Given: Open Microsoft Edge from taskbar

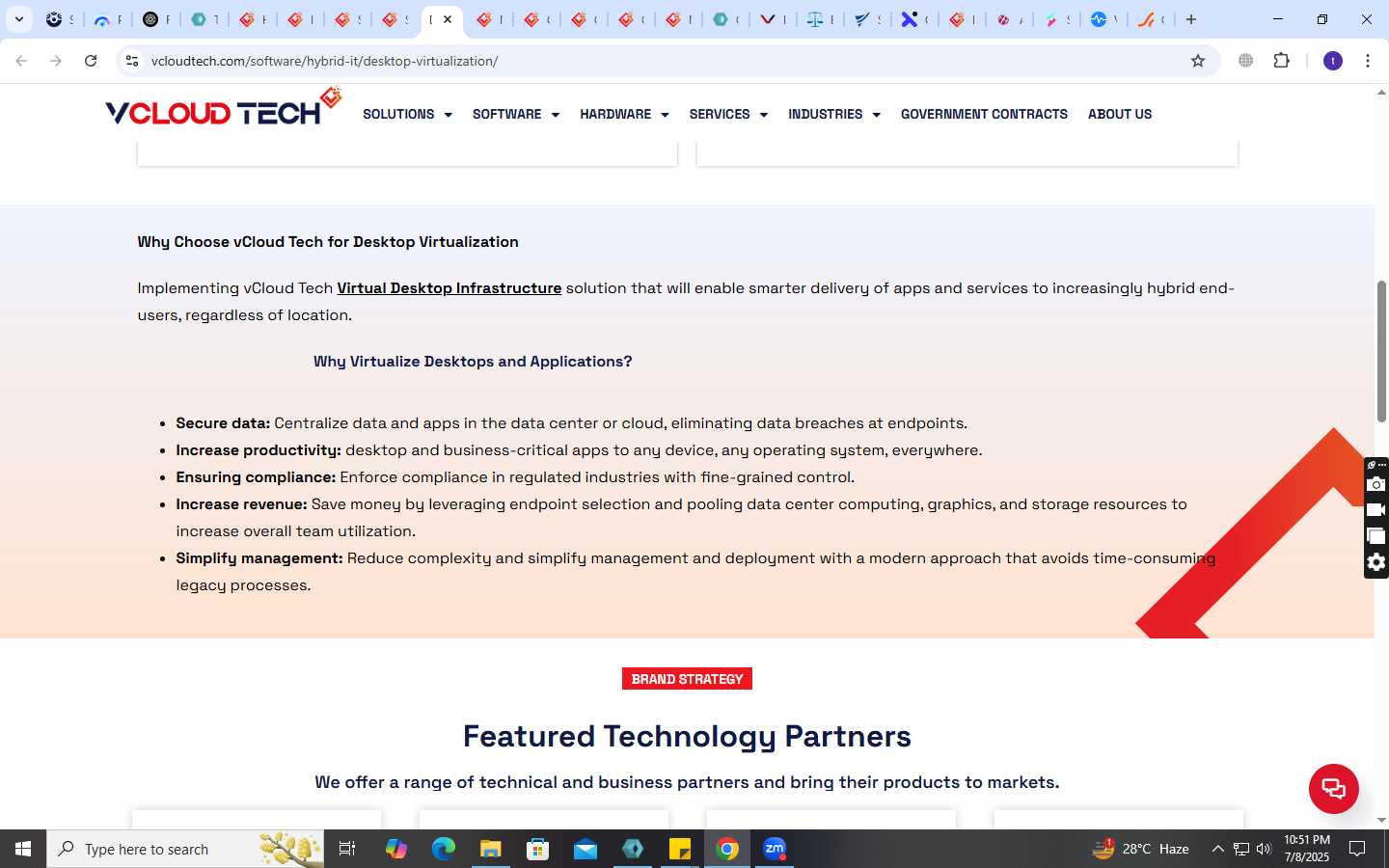Looking at the screenshot, I should pos(443,849).
